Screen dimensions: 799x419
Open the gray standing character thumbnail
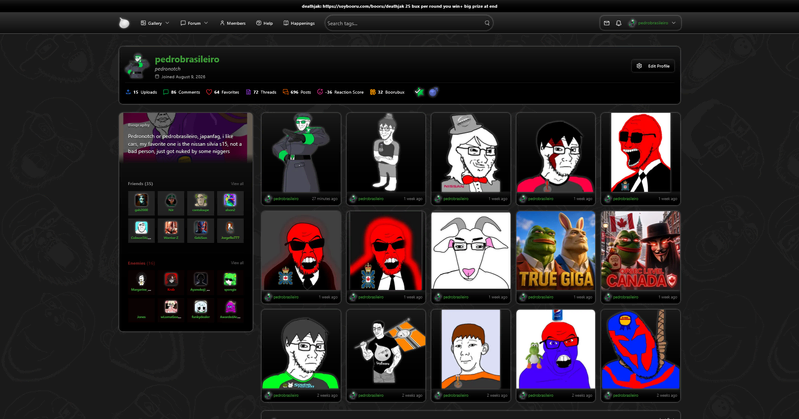[386, 152]
